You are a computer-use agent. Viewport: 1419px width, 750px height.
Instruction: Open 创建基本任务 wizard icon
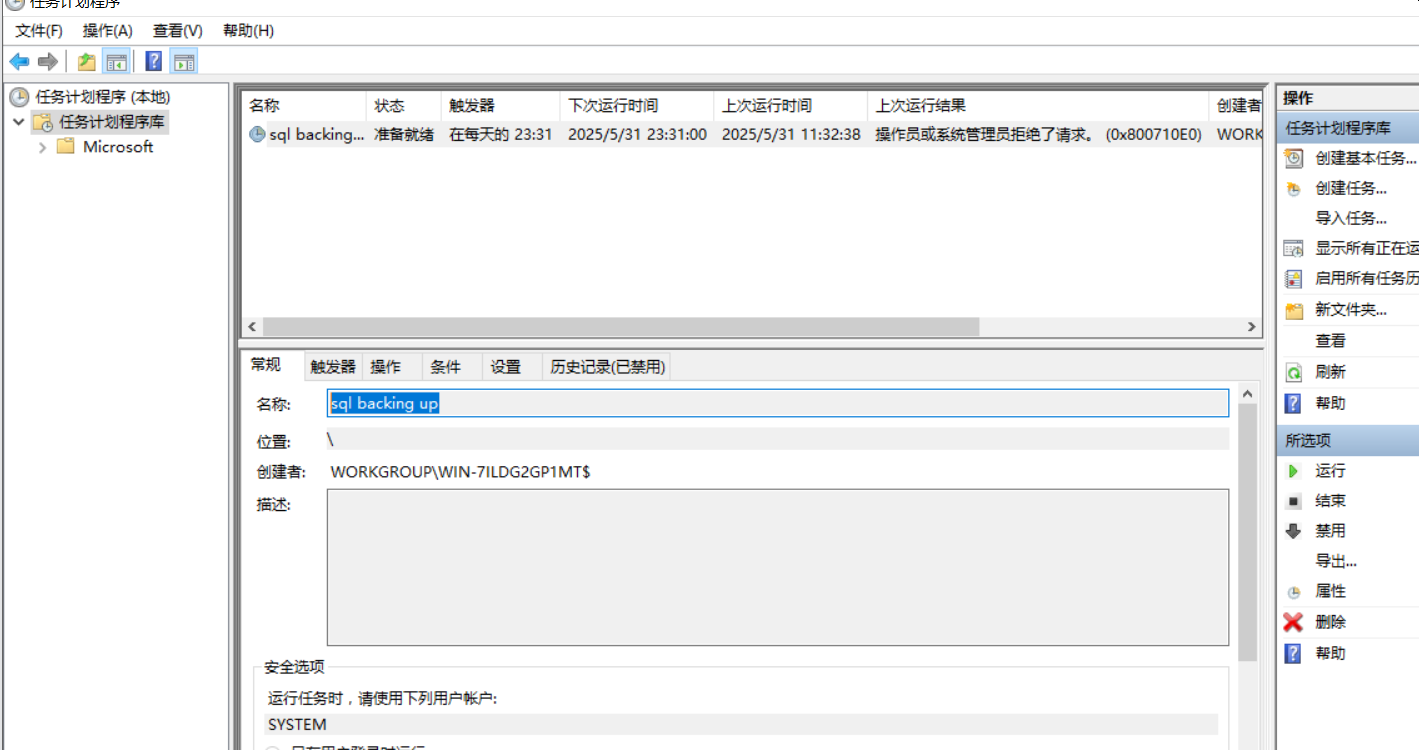(1293, 157)
